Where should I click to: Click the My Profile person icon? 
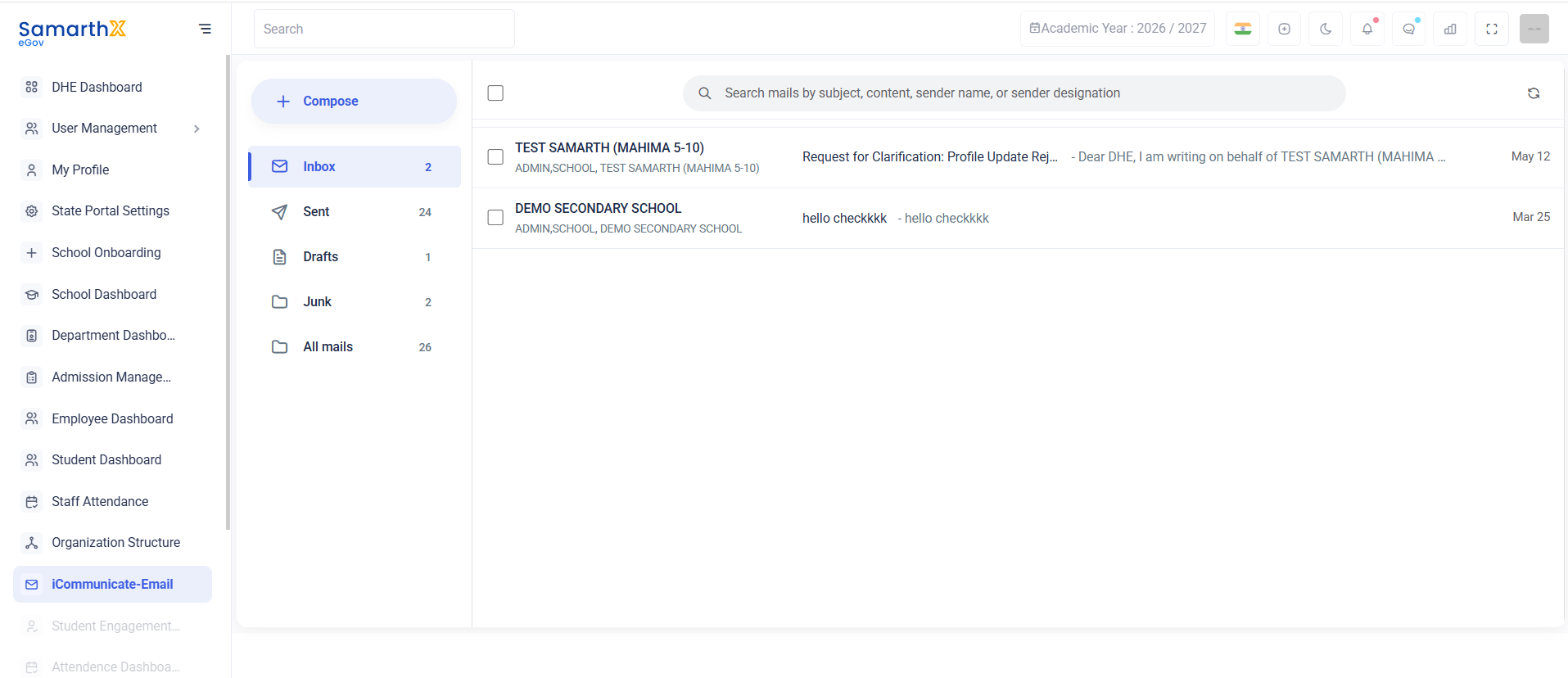click(32, 170)
